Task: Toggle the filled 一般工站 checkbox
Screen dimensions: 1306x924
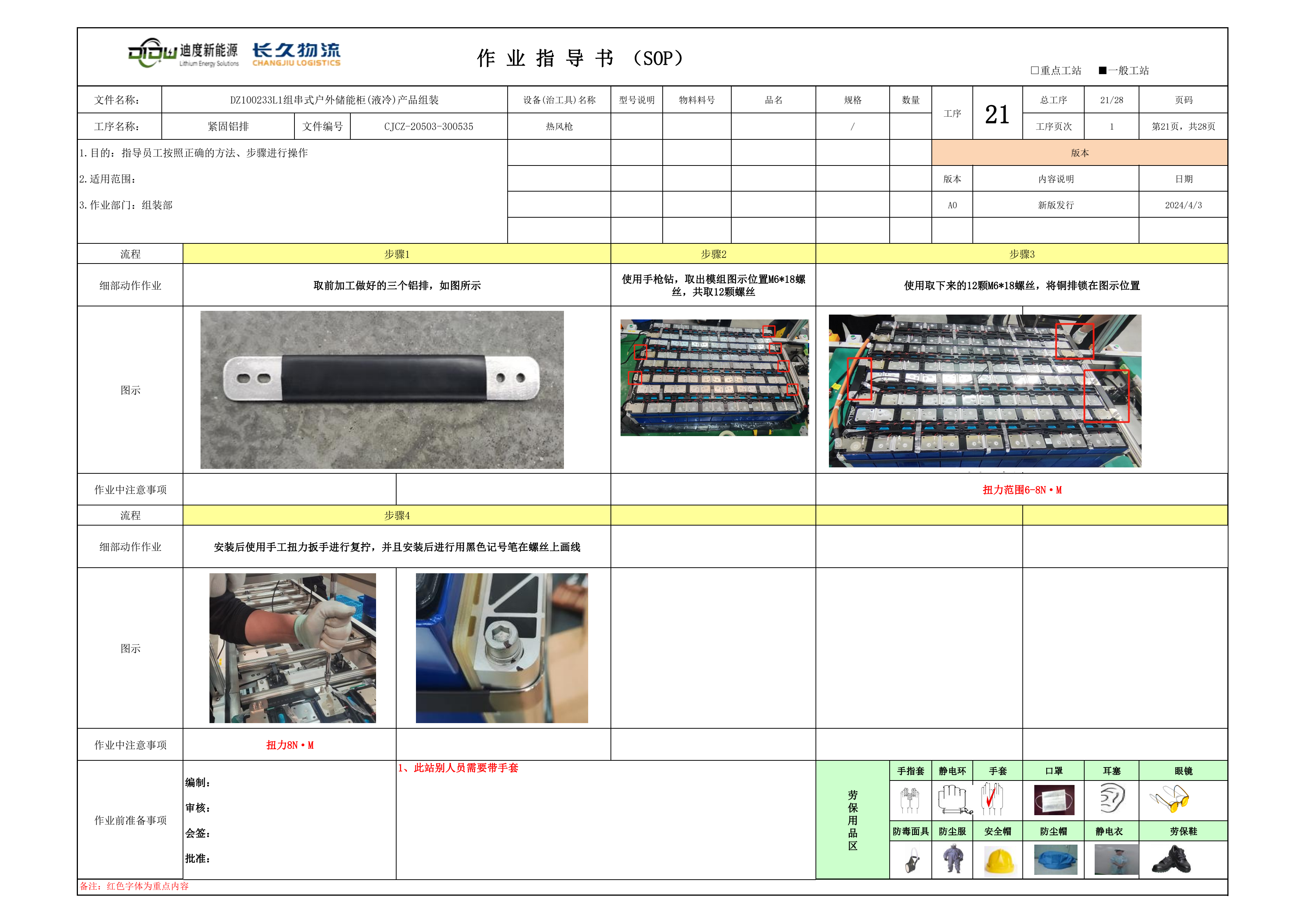Action: tap(1102, 70)
